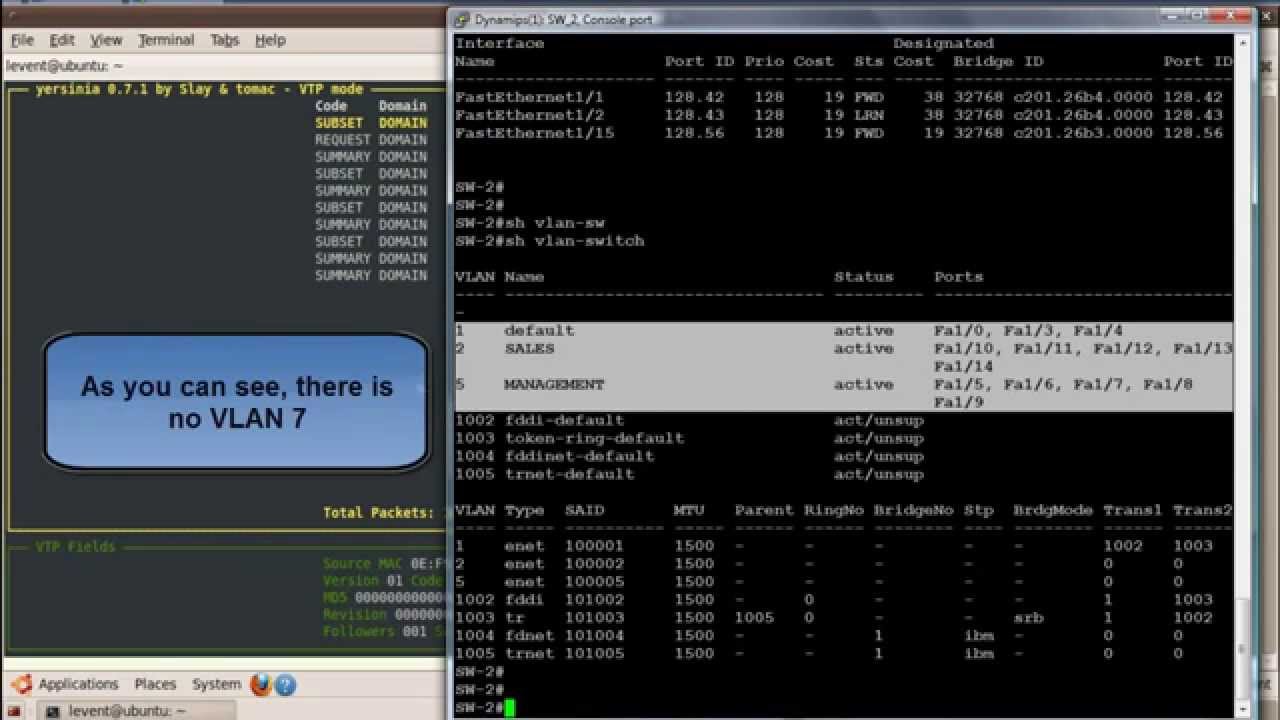This screenshot has width=1280, height=720.
Task: Open the blue help icon on the panel
Action: point(285,685)
